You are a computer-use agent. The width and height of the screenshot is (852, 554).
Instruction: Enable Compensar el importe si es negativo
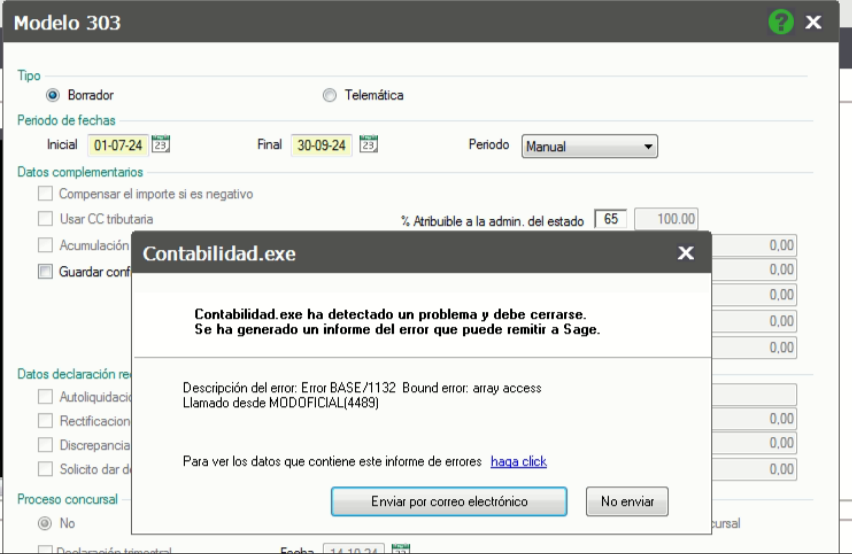46,193
